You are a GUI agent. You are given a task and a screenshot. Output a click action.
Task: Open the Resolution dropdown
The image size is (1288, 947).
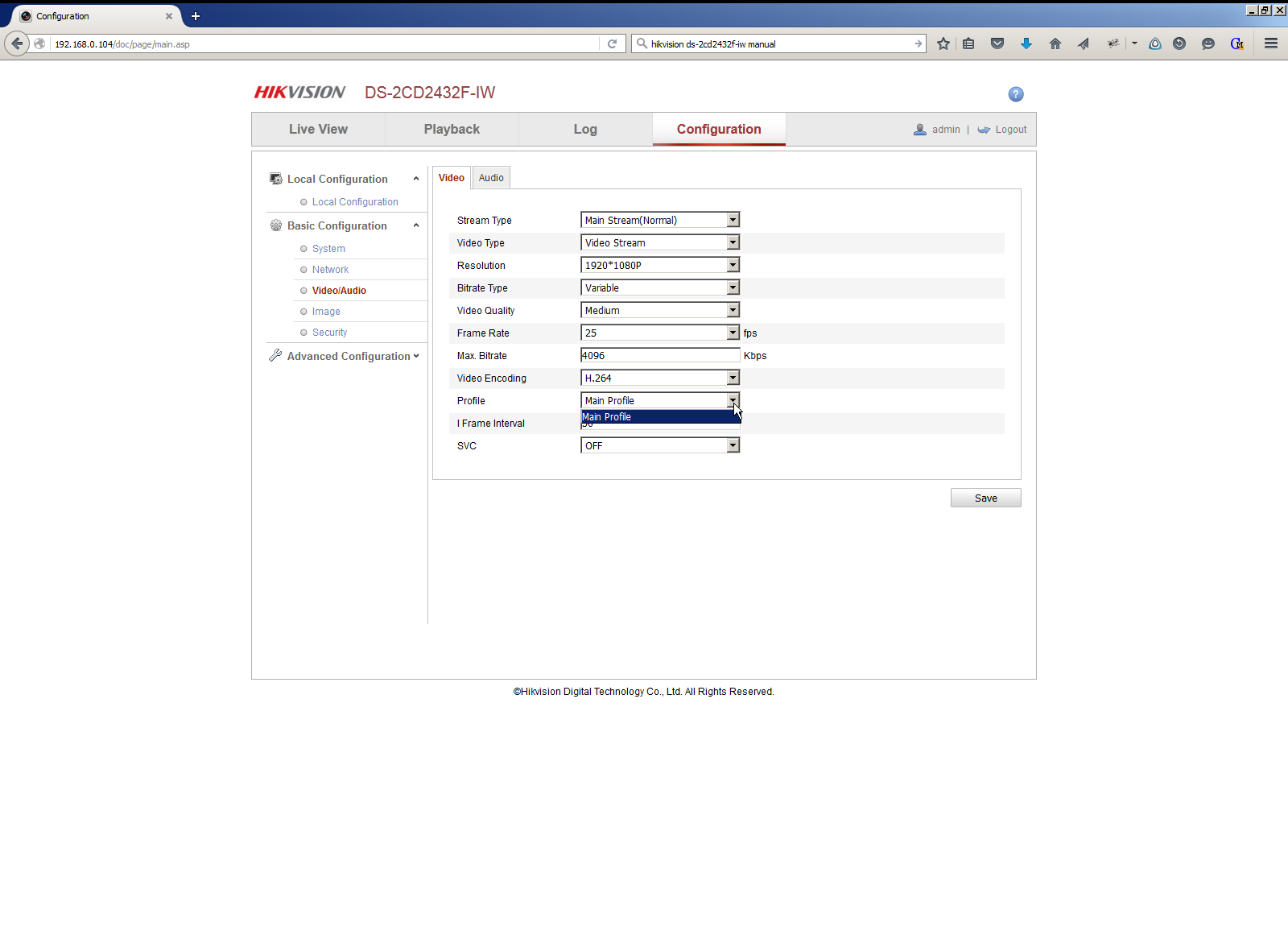(x=660, y=265)
